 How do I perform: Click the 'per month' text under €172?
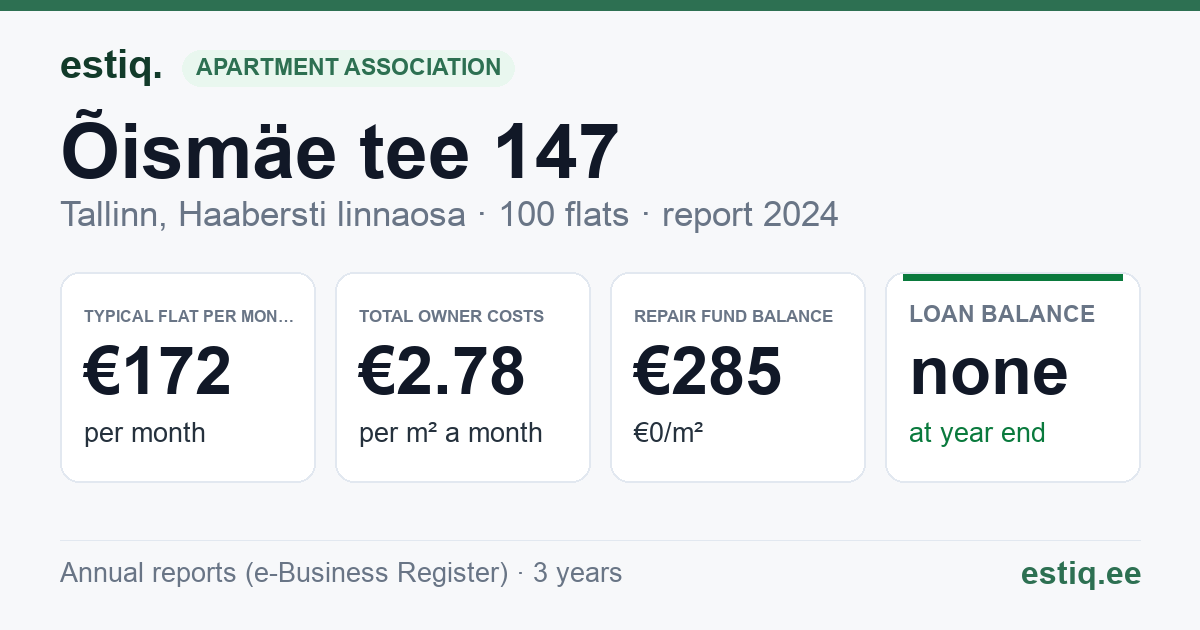click(x=145, y=433)
